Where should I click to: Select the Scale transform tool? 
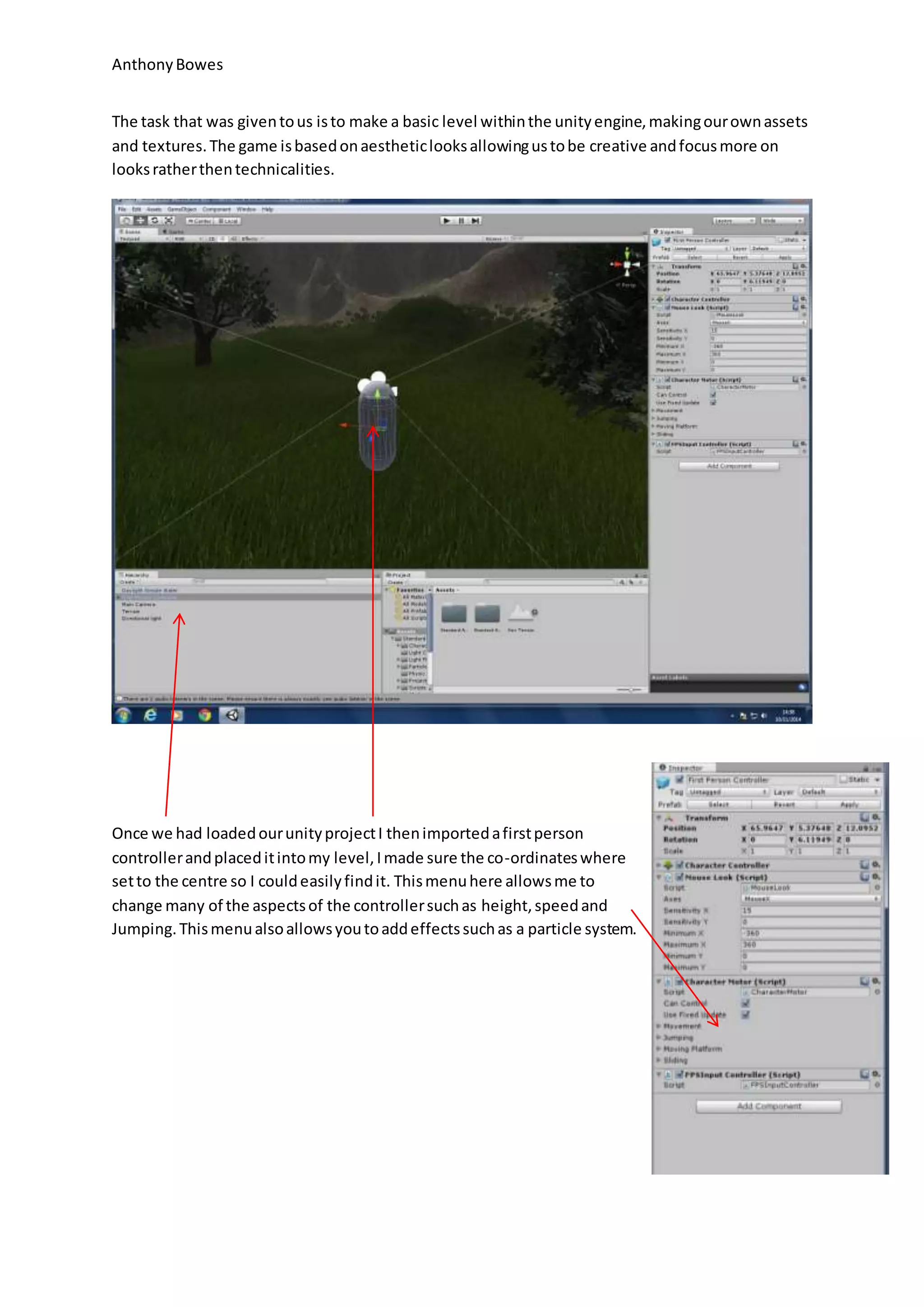(169, 220)
